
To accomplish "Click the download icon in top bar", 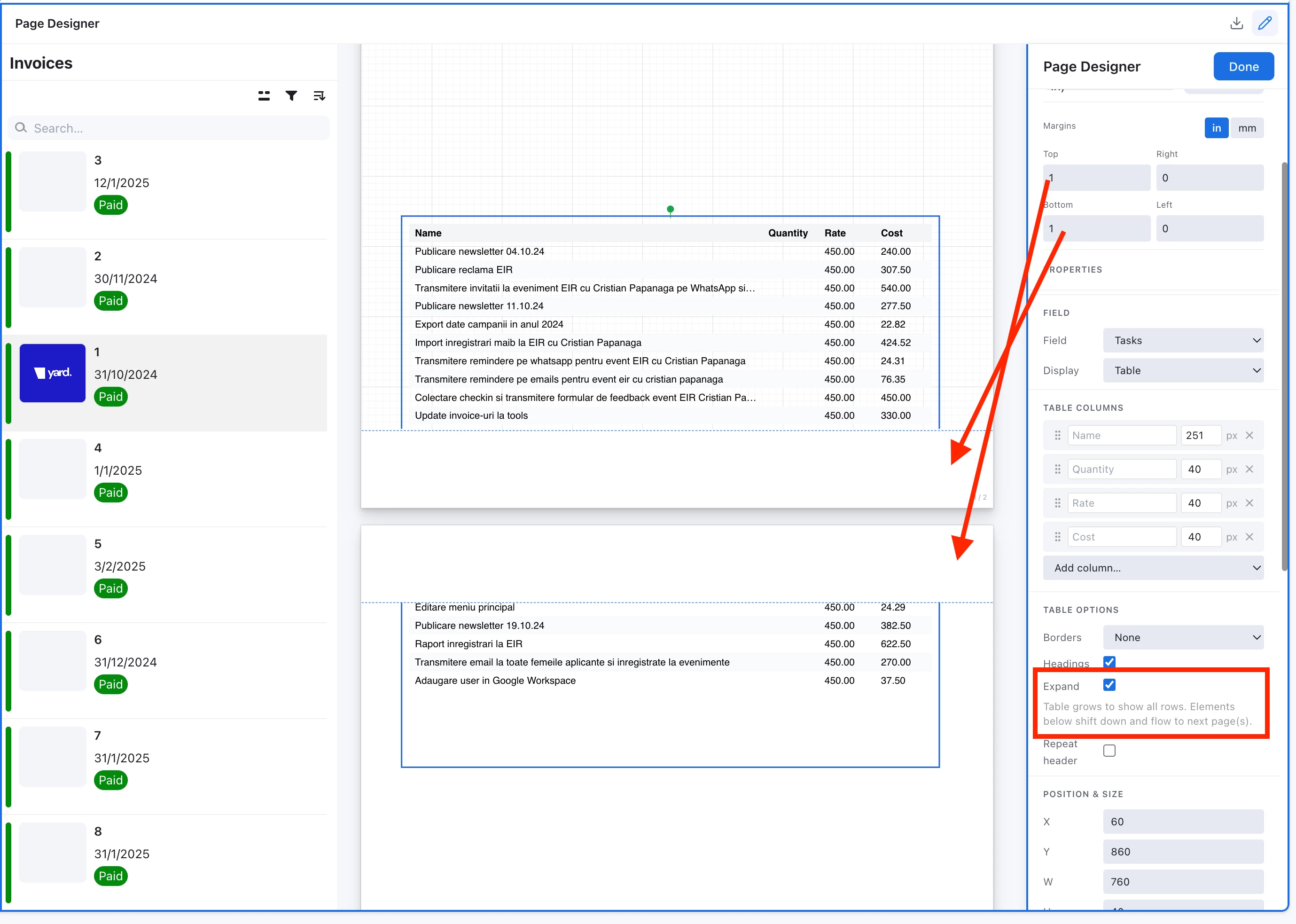I will point(1236,23).
